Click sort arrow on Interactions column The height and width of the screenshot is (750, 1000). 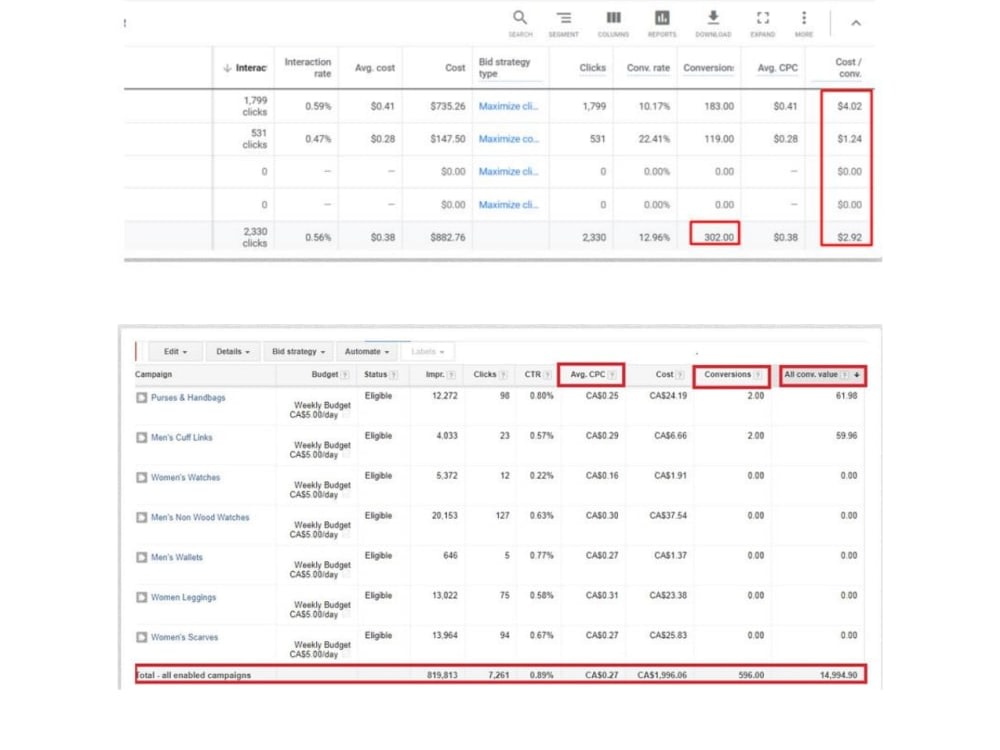click(227, 68)
